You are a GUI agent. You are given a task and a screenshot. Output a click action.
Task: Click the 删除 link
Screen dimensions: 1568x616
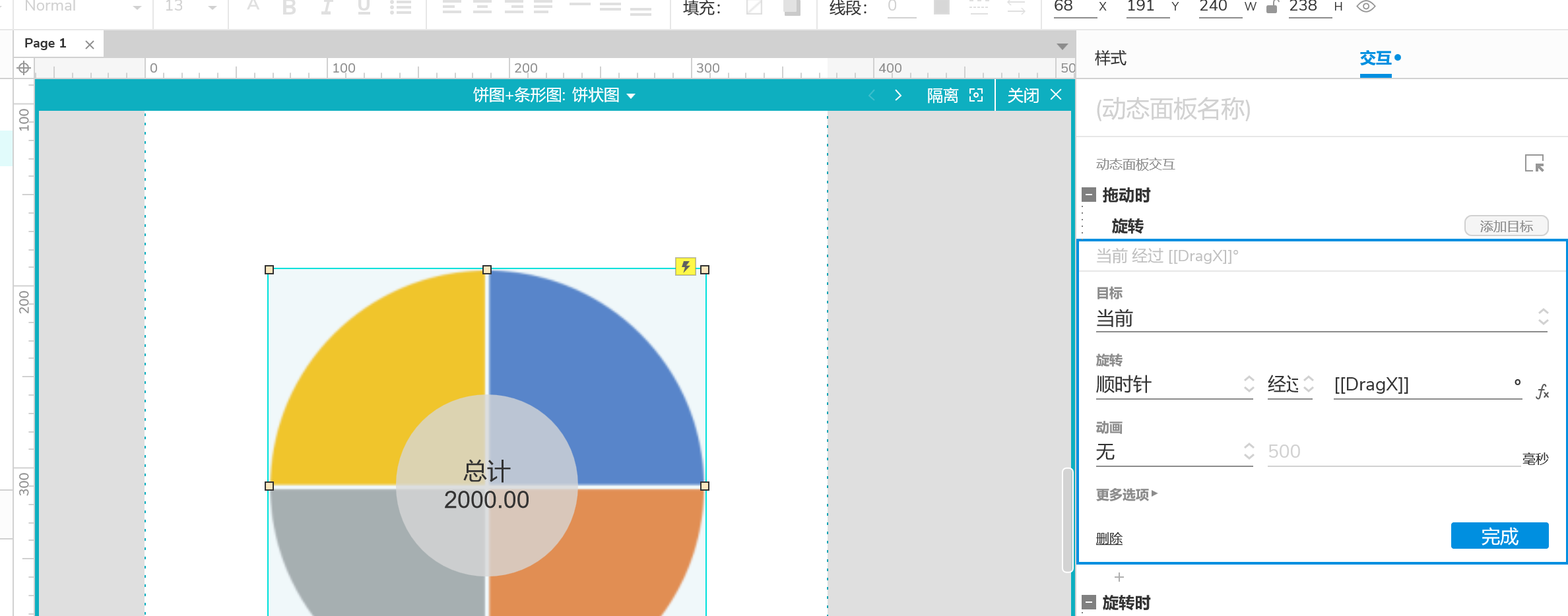pyautogui.click(x=1109, y=539)
